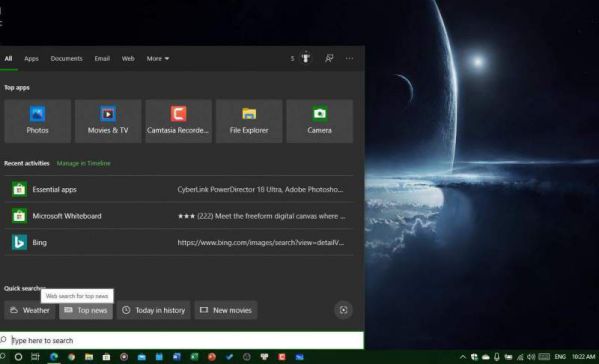Open the red Camtasia taskbar icon

(x=282, y=357)
